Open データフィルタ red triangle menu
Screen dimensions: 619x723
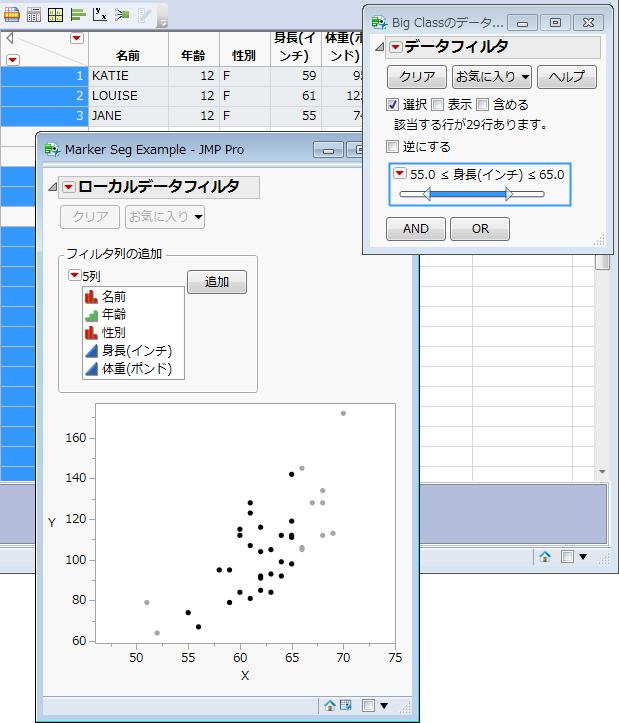click(396, 47)
